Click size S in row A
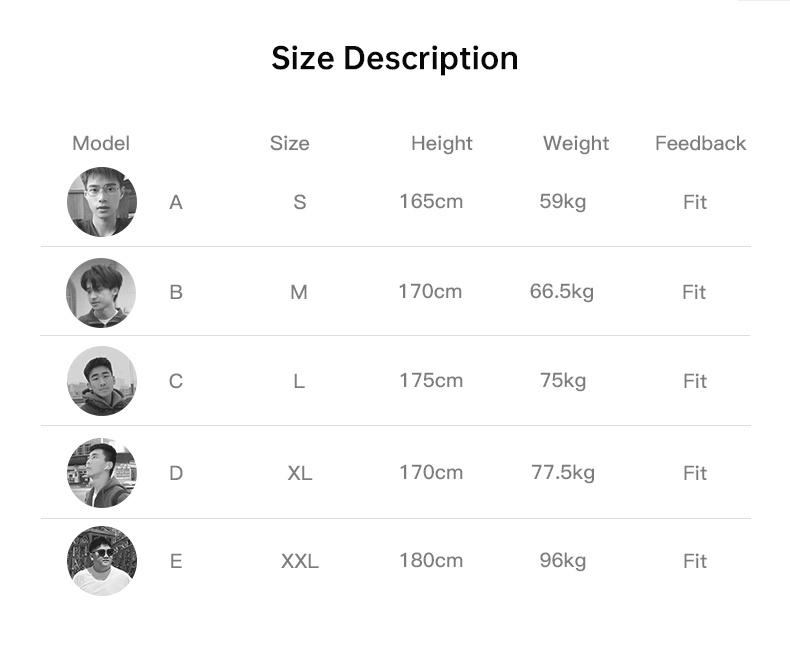The height and width of the screenshot is (659, 790). pyautogui.click(x=300, y=202)
